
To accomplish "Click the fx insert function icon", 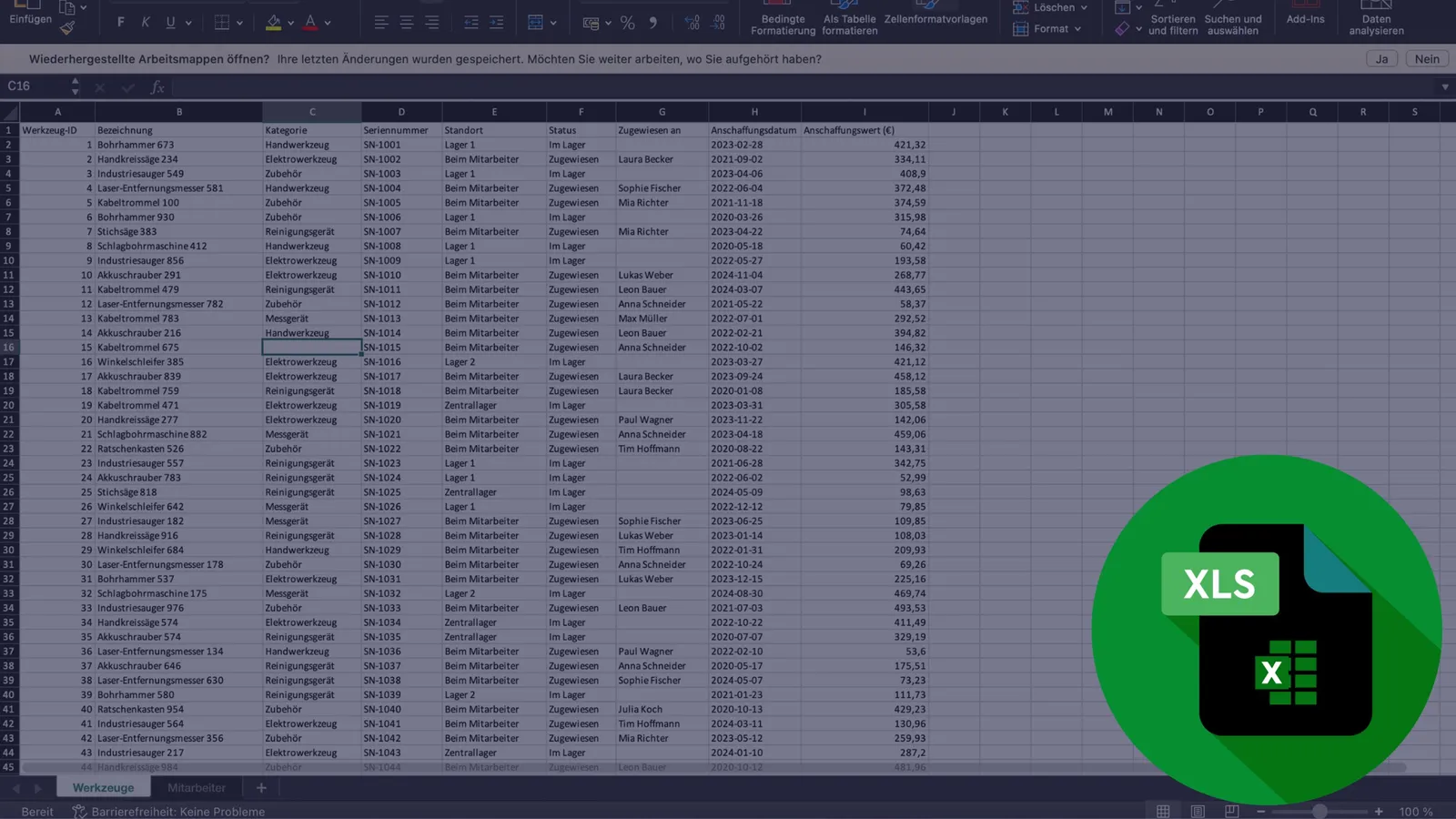I will coord(157,87).
